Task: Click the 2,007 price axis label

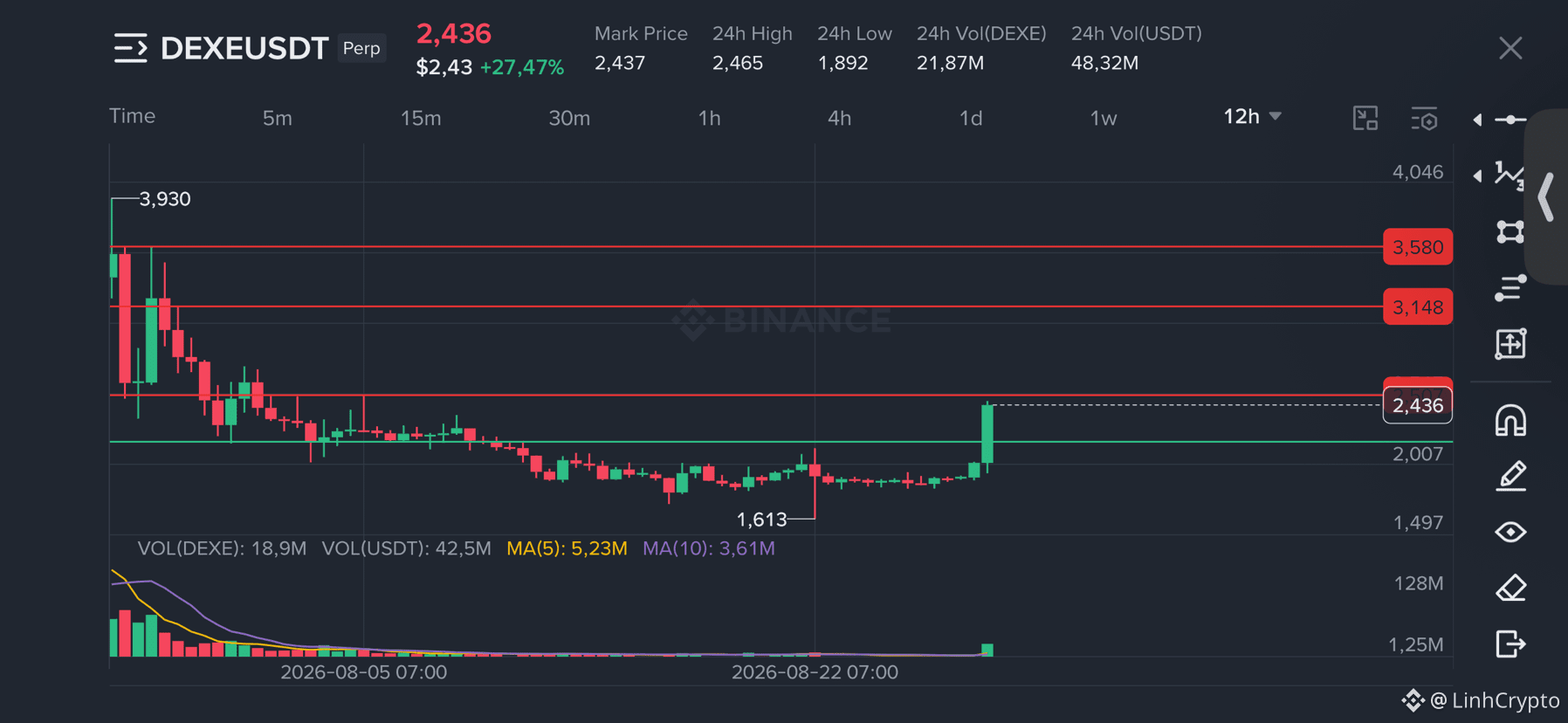Action: point(1418,454)
